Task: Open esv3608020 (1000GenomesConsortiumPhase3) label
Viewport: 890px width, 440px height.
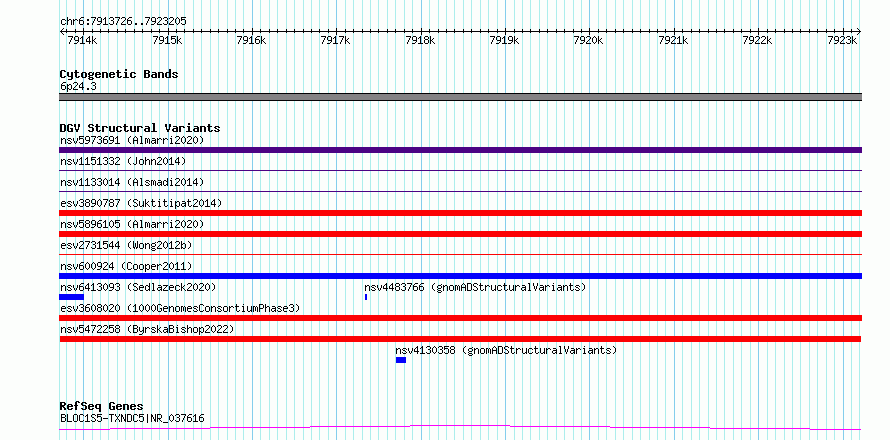Action: (x=180, y=308)
